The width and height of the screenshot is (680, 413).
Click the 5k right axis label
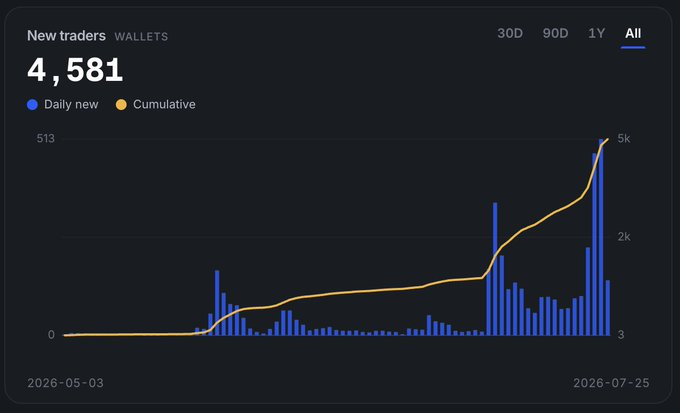tap(624, 138)
